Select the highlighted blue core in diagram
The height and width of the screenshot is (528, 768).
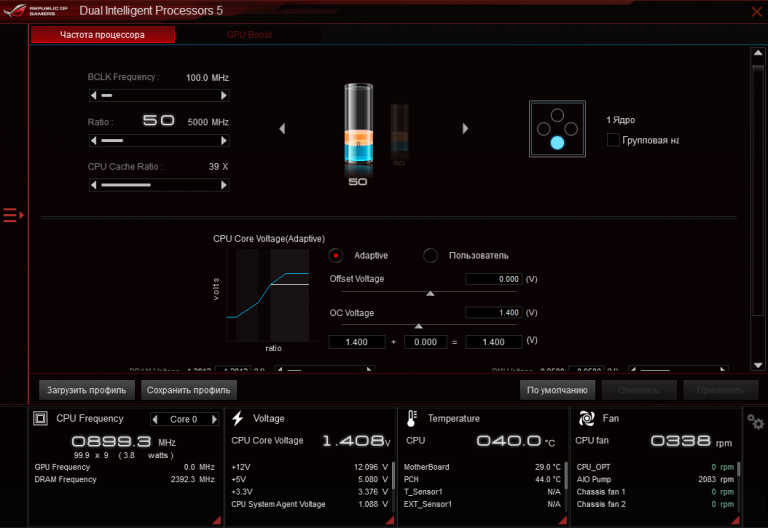(x=557, y=143)
